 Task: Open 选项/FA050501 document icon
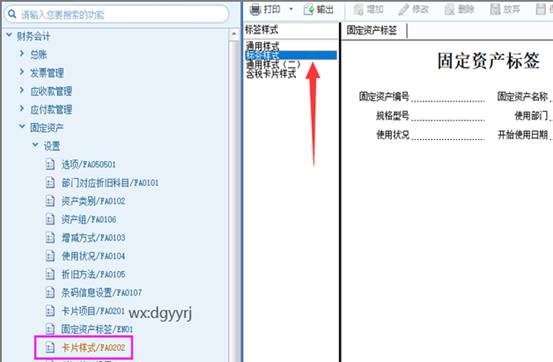[x=50, y=164]
